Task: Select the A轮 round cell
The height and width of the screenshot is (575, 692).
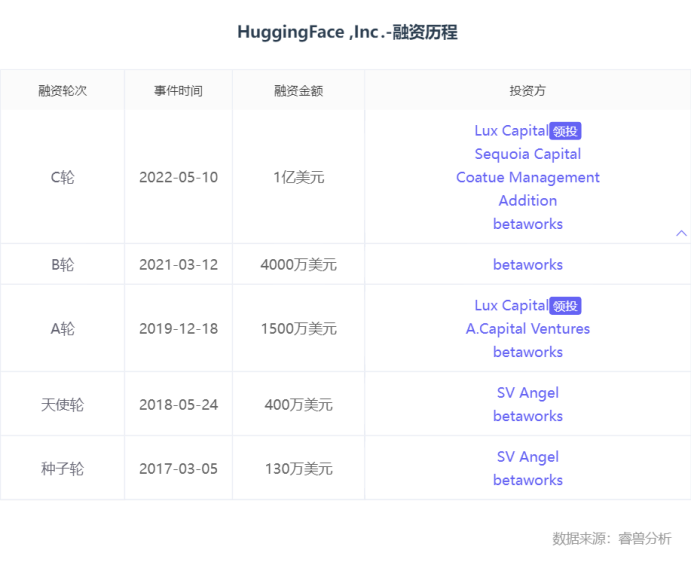Action: pos(63,329)
